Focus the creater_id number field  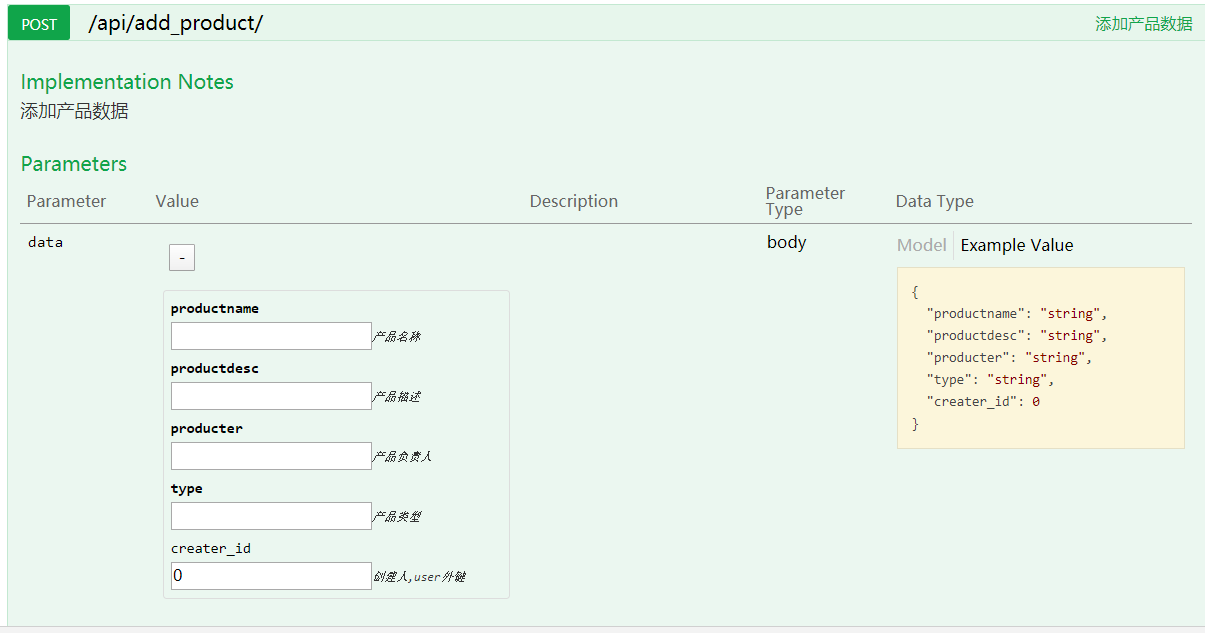click(x=271, y=576)
